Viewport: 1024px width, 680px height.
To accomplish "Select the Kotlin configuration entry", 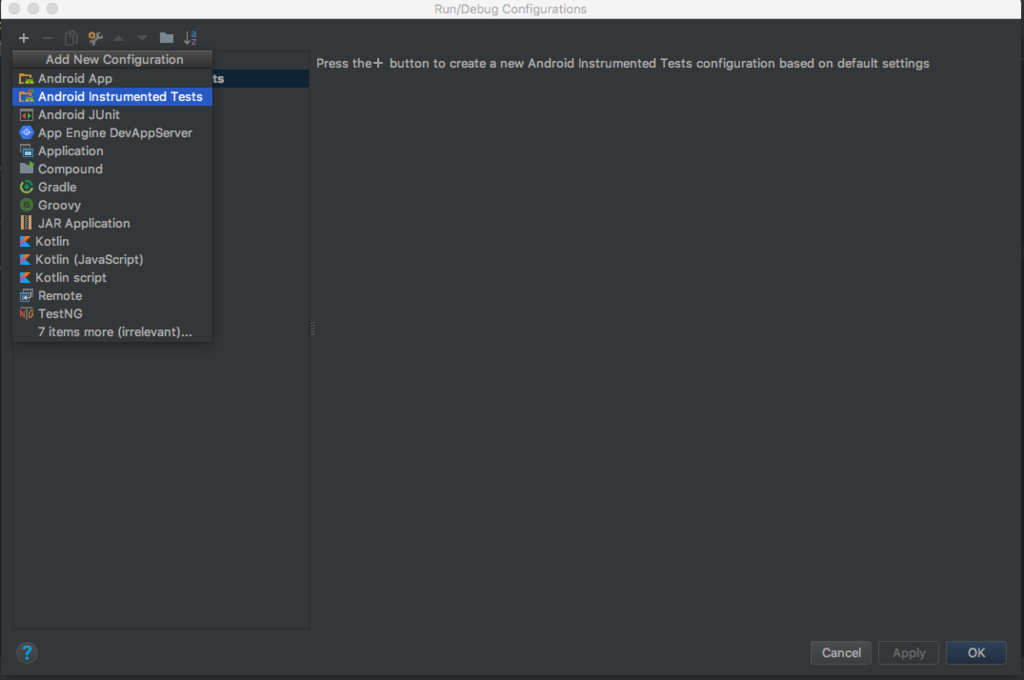I will (x=112, y=241).
